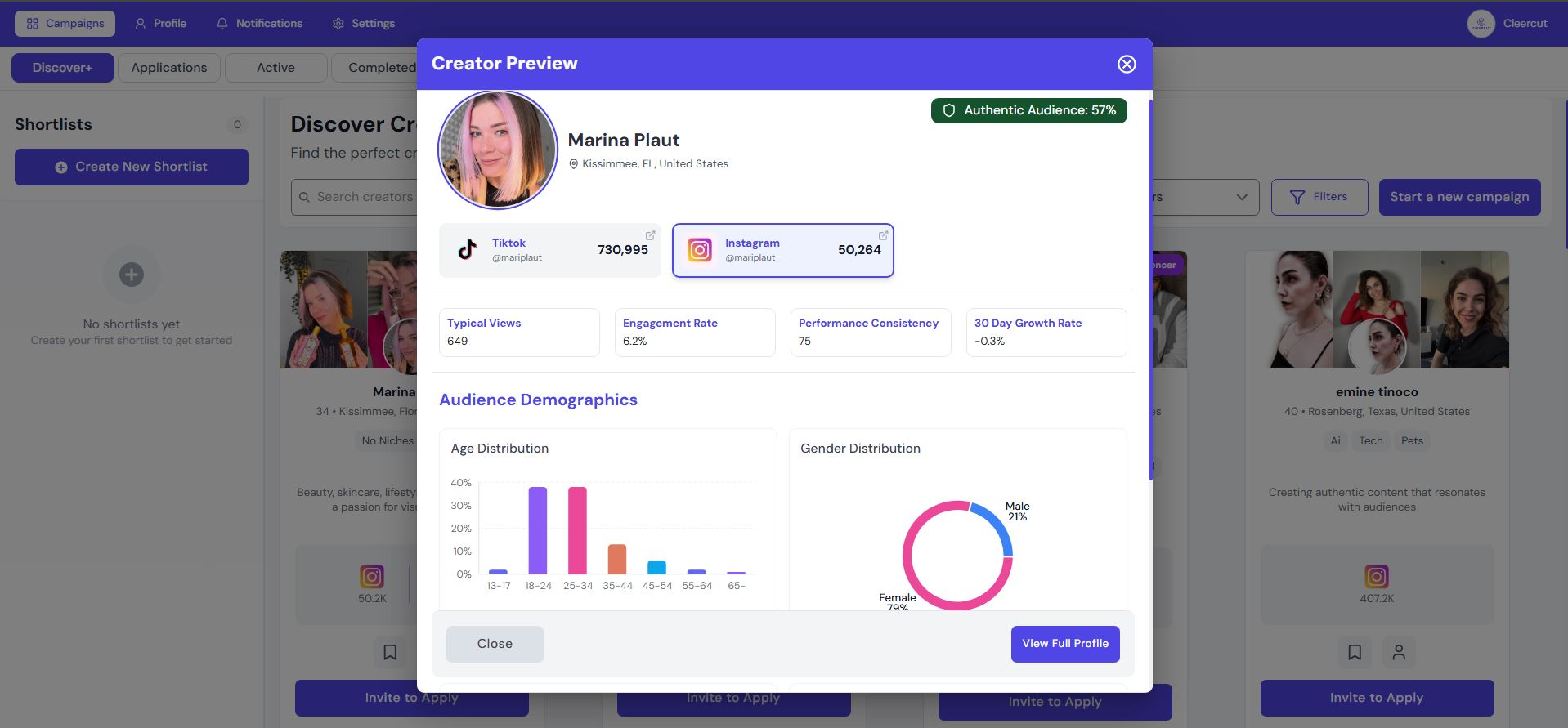Click the Creator Preview vertical scrollbar
The image size is (1568, 728).
coord(1150,290)
